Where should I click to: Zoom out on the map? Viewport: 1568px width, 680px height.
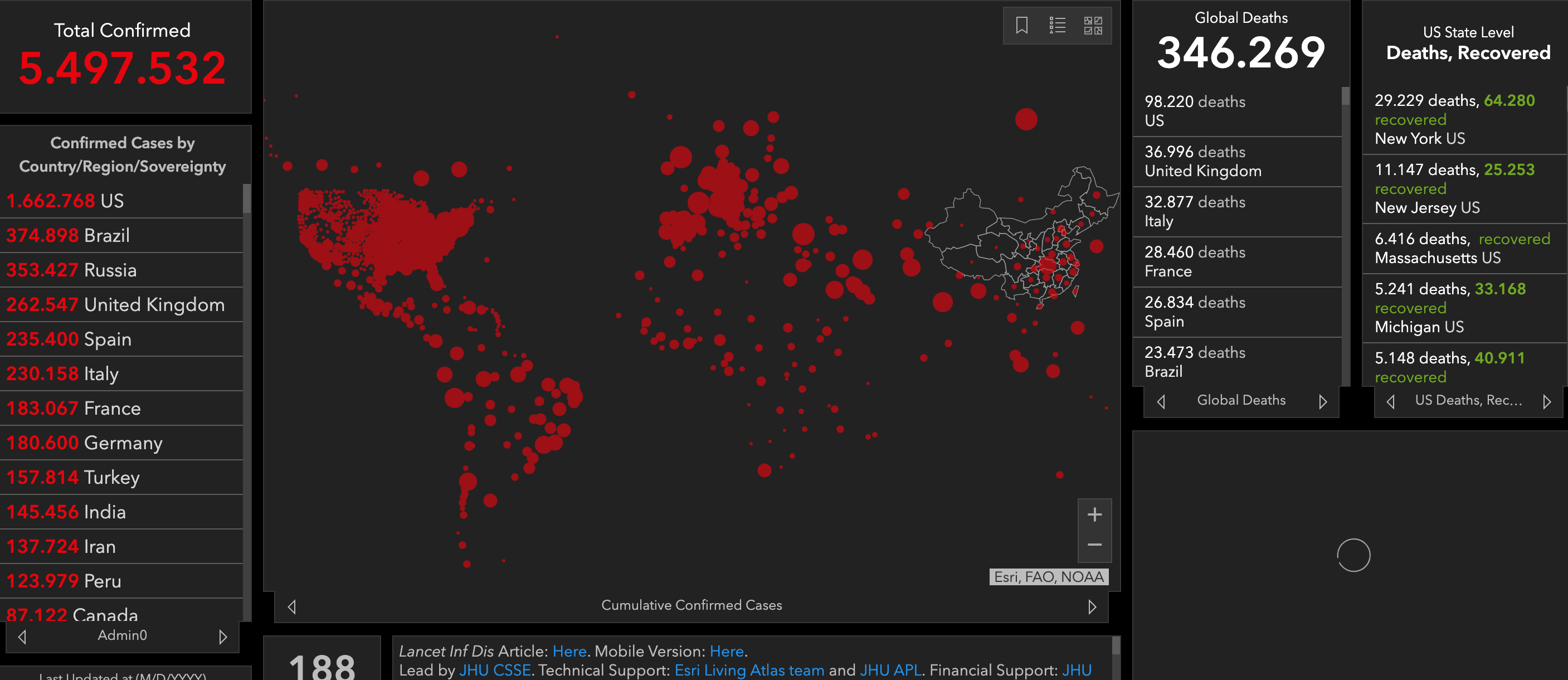1094,545
